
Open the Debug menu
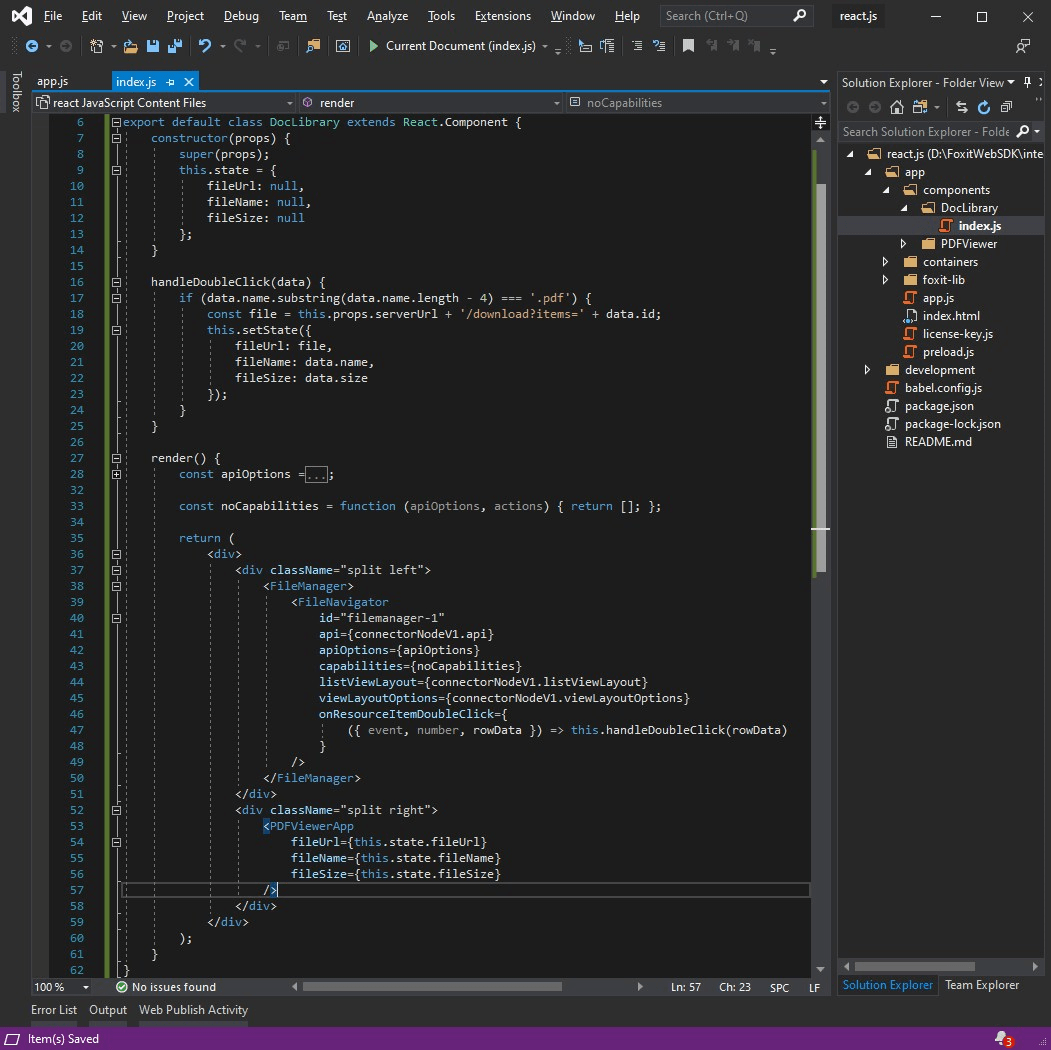pyautogui.click(x=241, y=16)
